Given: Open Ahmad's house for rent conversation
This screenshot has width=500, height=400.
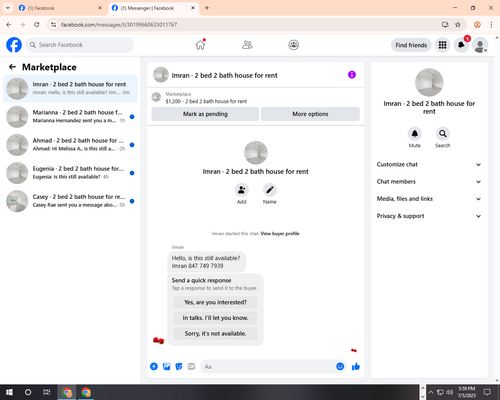Looking at the screenshot, I should (x=70, y=145).
